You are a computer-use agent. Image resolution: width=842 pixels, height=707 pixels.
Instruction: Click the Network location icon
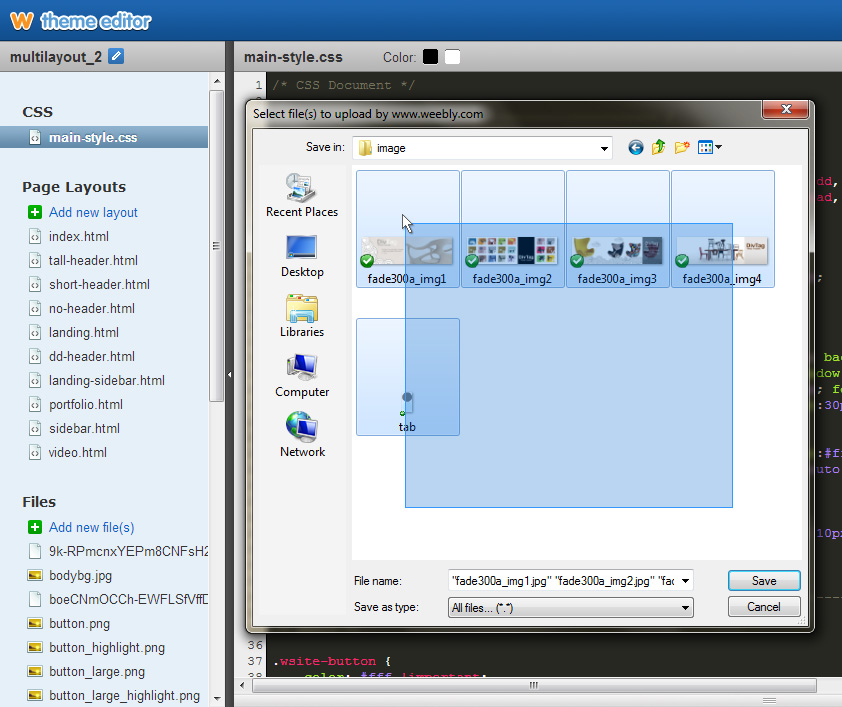pos(301,435)
